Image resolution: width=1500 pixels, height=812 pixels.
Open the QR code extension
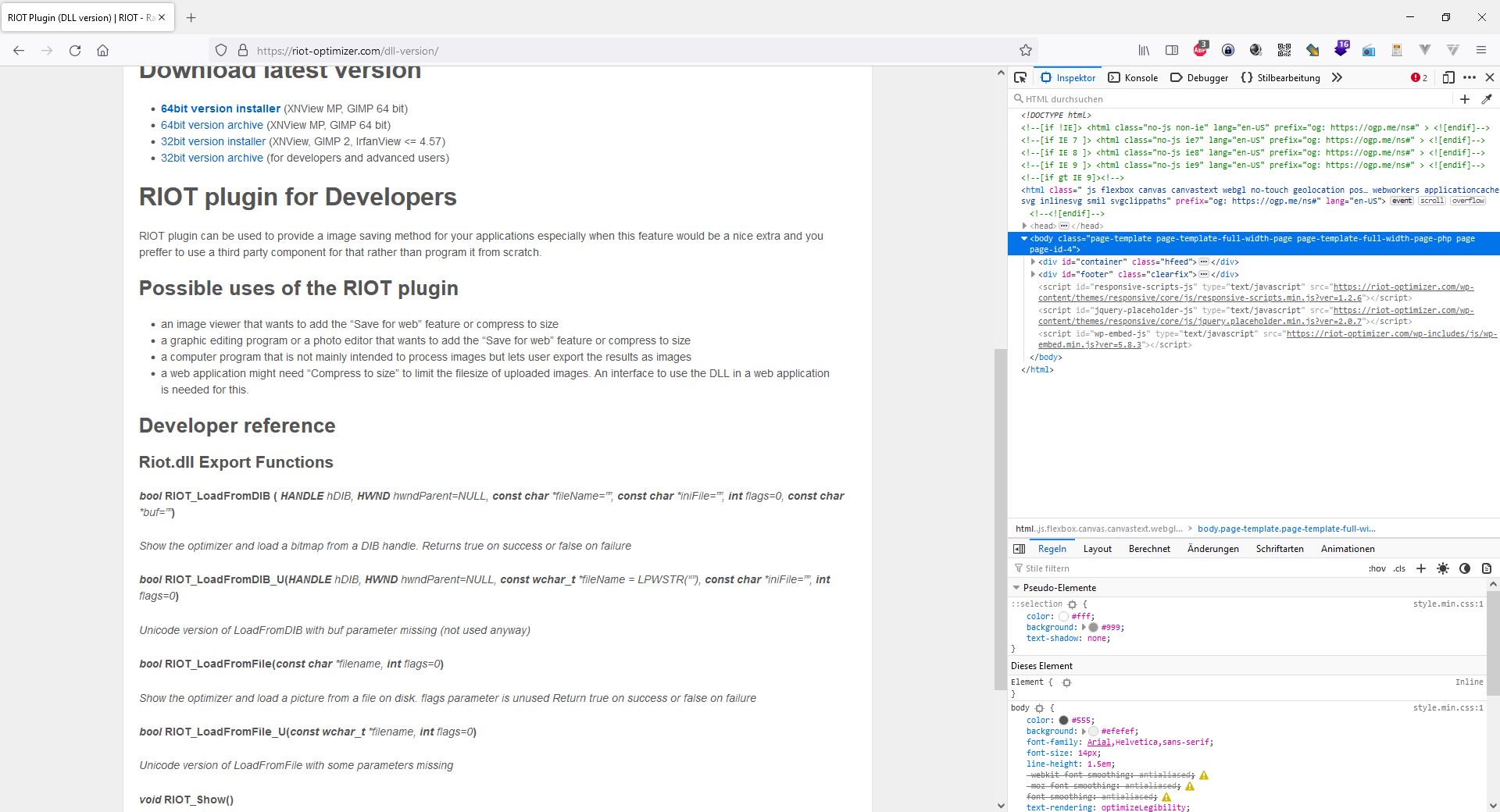(1284, 51)
